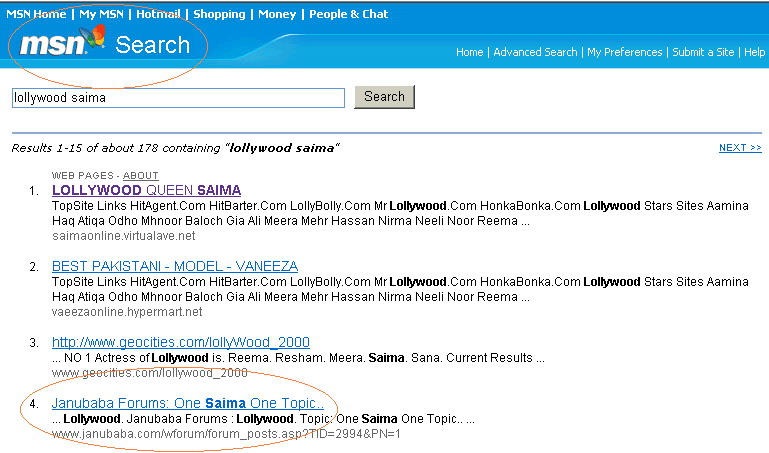This screenshot has width=769, height=453.
Task: Click the Janubaba Forums : Lollywood snippet text
Action: (x=263, y=419)
